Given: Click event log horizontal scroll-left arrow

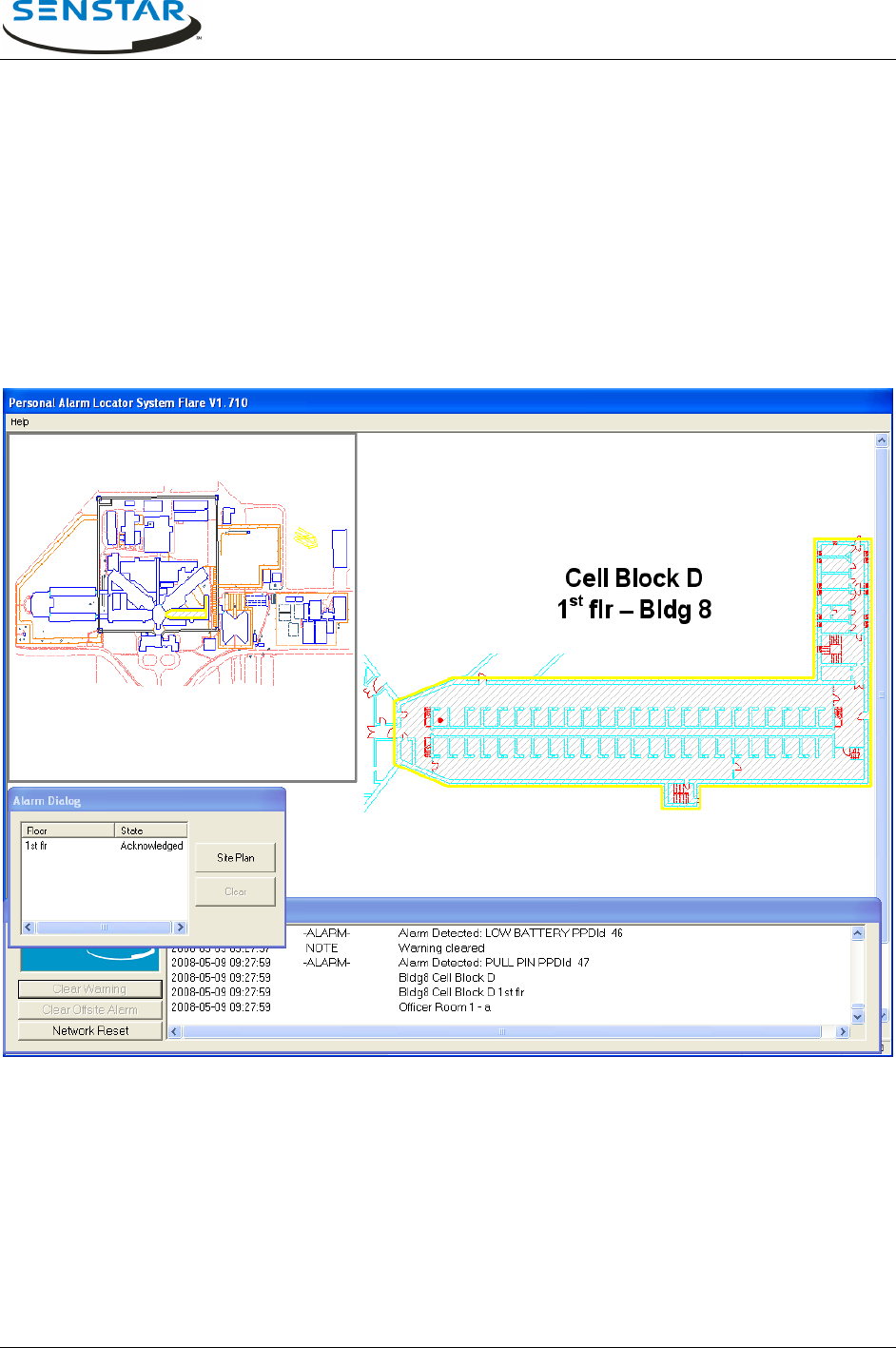Looking at the screenshot, I should pos(175,1031).
